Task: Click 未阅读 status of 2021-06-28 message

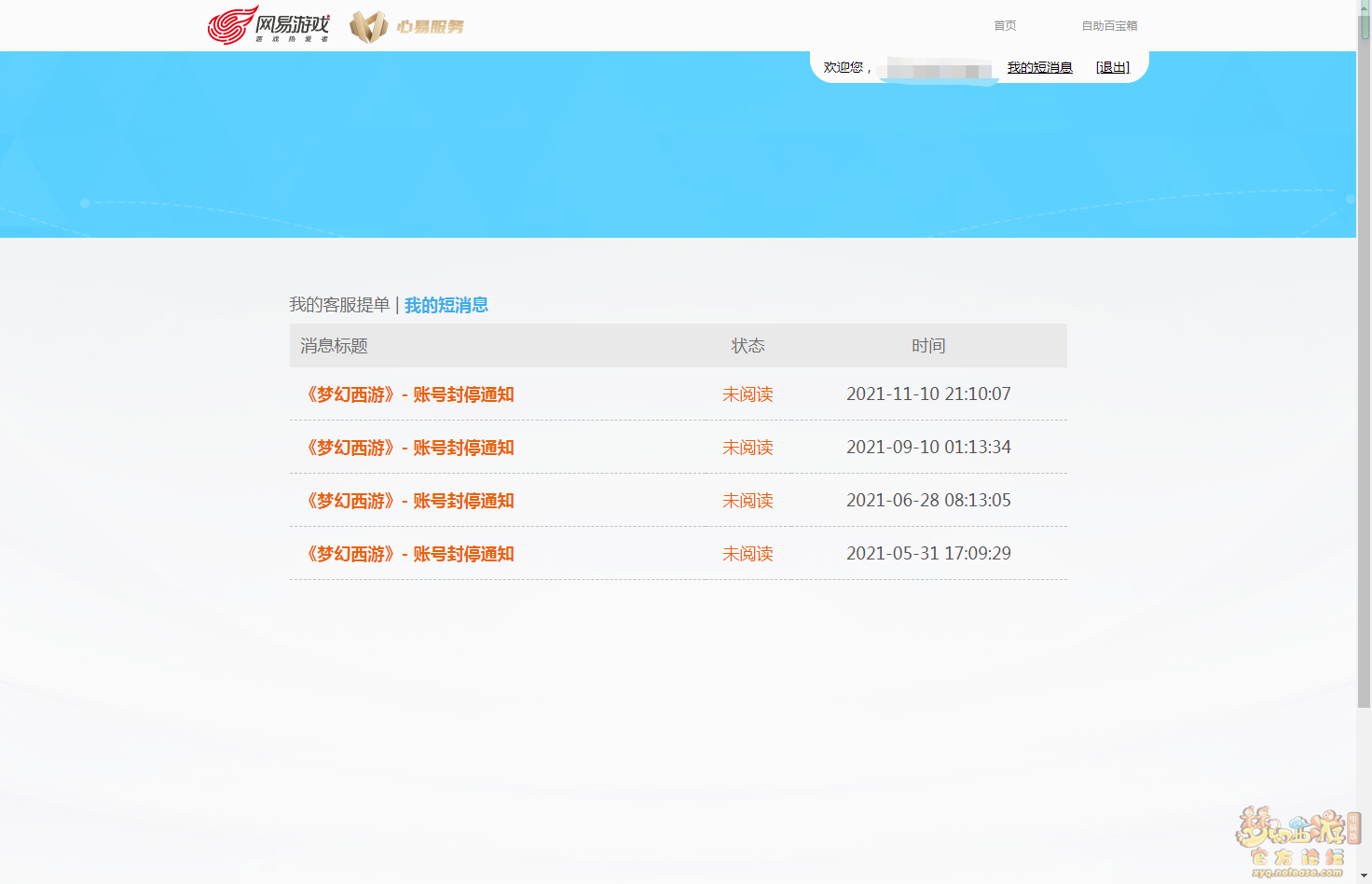Action: coord(748,501)
